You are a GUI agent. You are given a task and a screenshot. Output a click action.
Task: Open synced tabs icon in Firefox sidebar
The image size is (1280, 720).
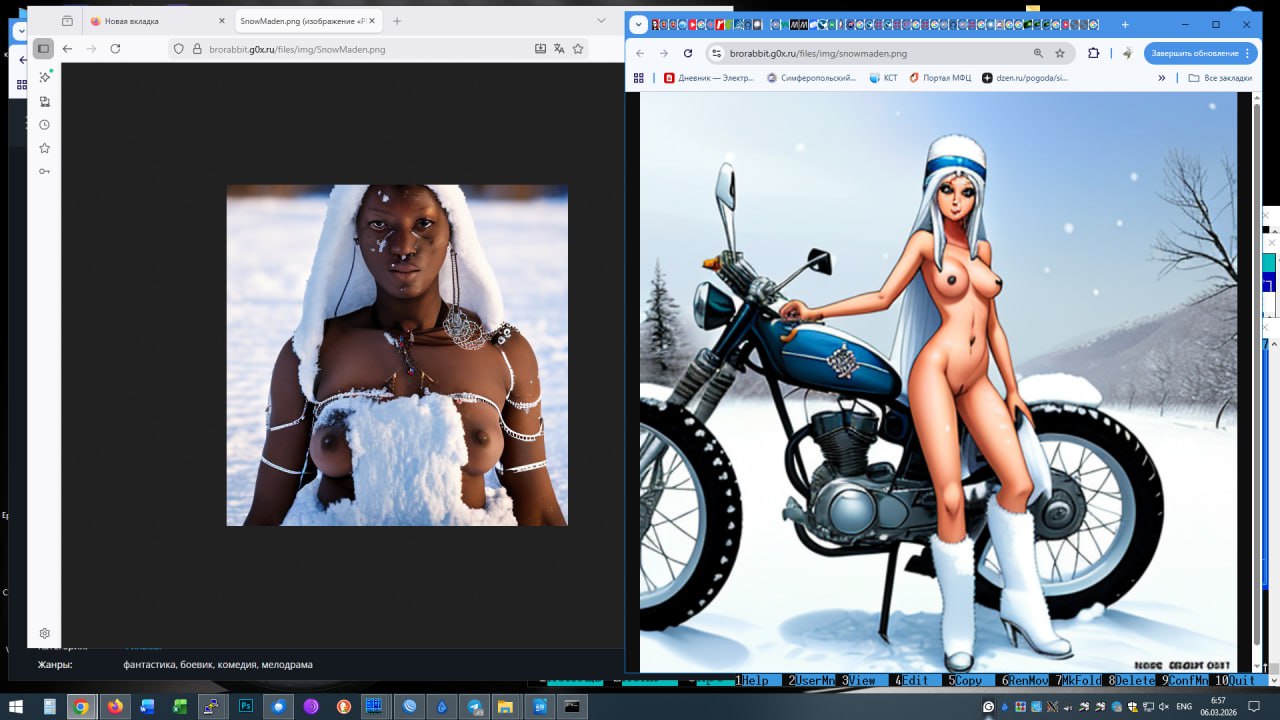pos(44,101)
